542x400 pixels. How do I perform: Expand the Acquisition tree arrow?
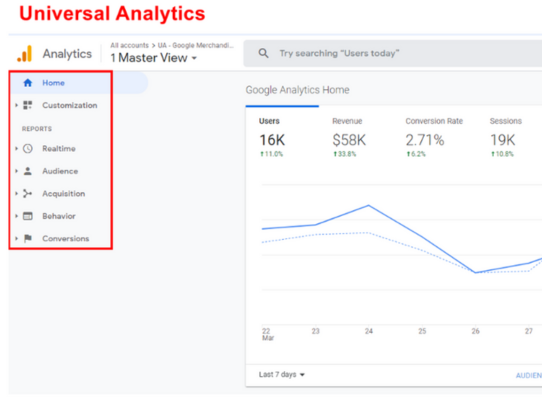[x=16, y=194]
